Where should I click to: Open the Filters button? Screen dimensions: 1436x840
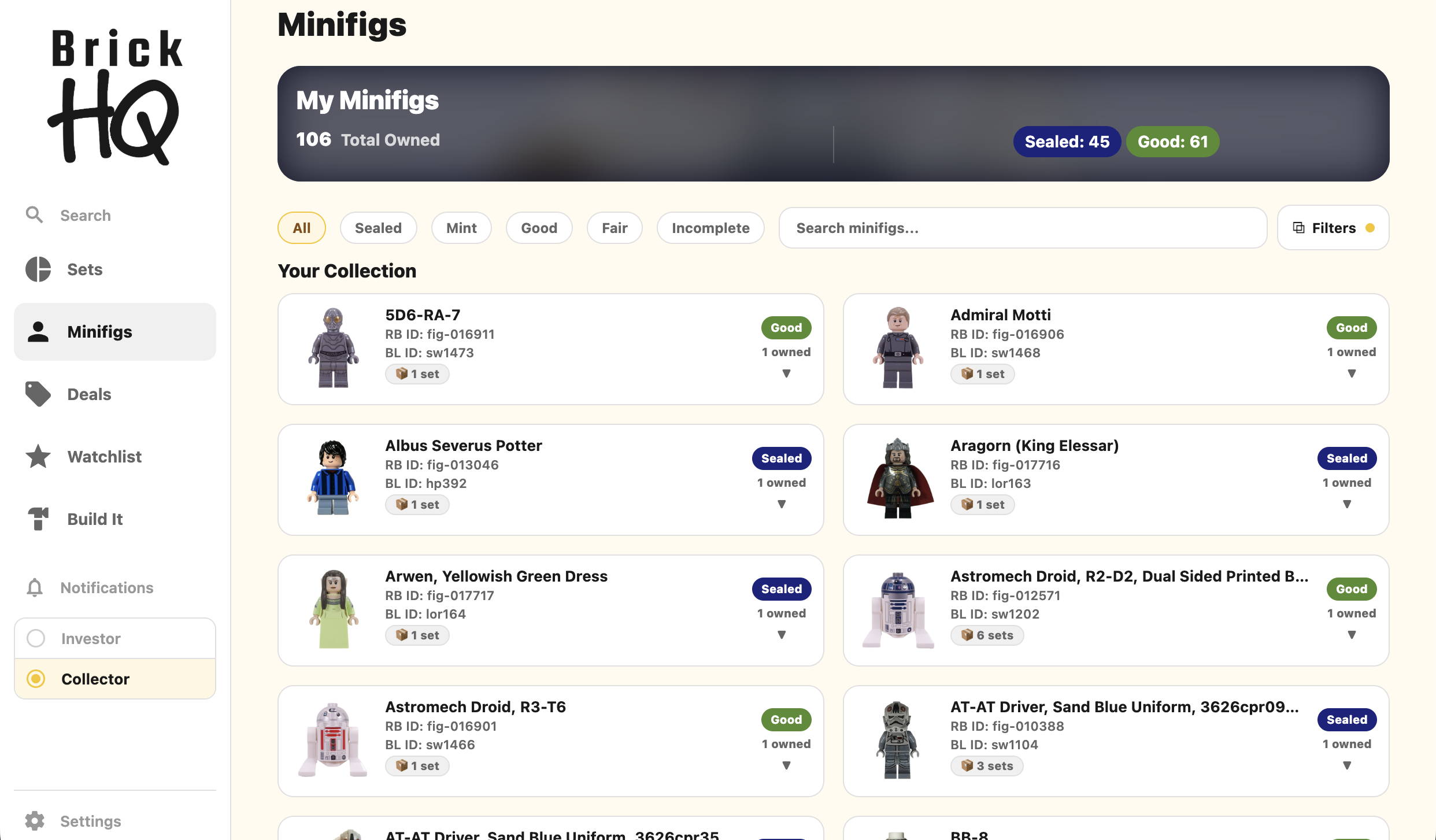pos(1333,228)
